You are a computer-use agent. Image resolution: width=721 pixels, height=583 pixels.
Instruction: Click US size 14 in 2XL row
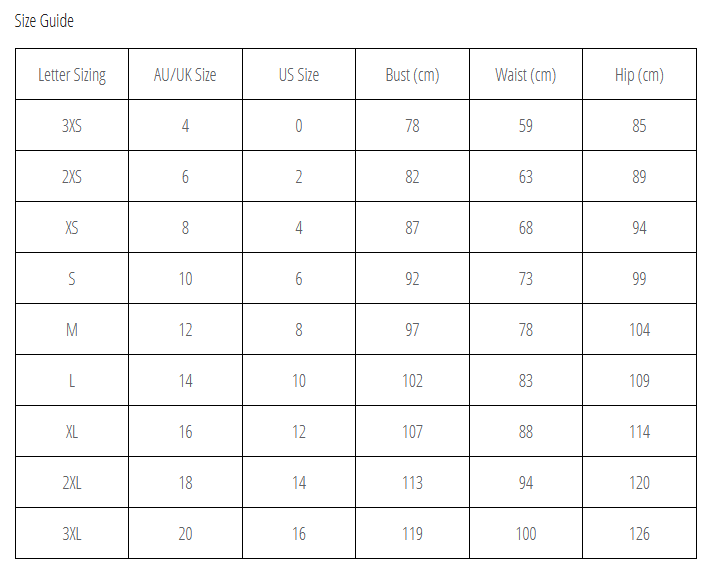(299, 483)
